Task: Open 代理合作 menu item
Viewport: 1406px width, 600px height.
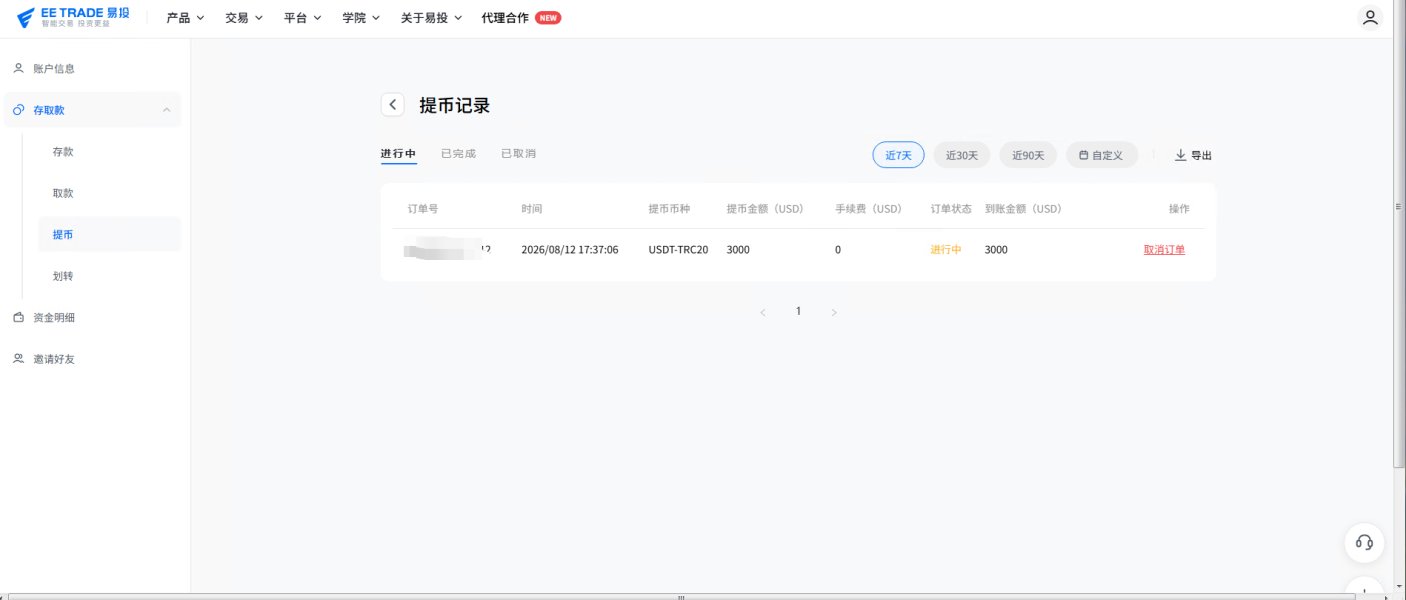Action: tap(505, 17)
